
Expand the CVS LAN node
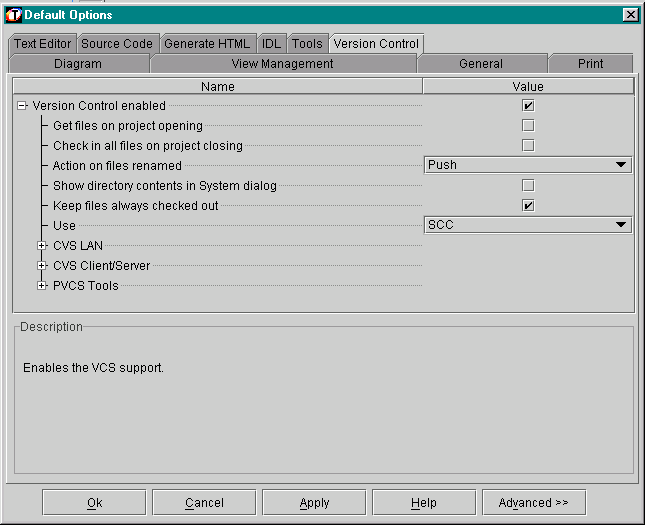(42, 245)
